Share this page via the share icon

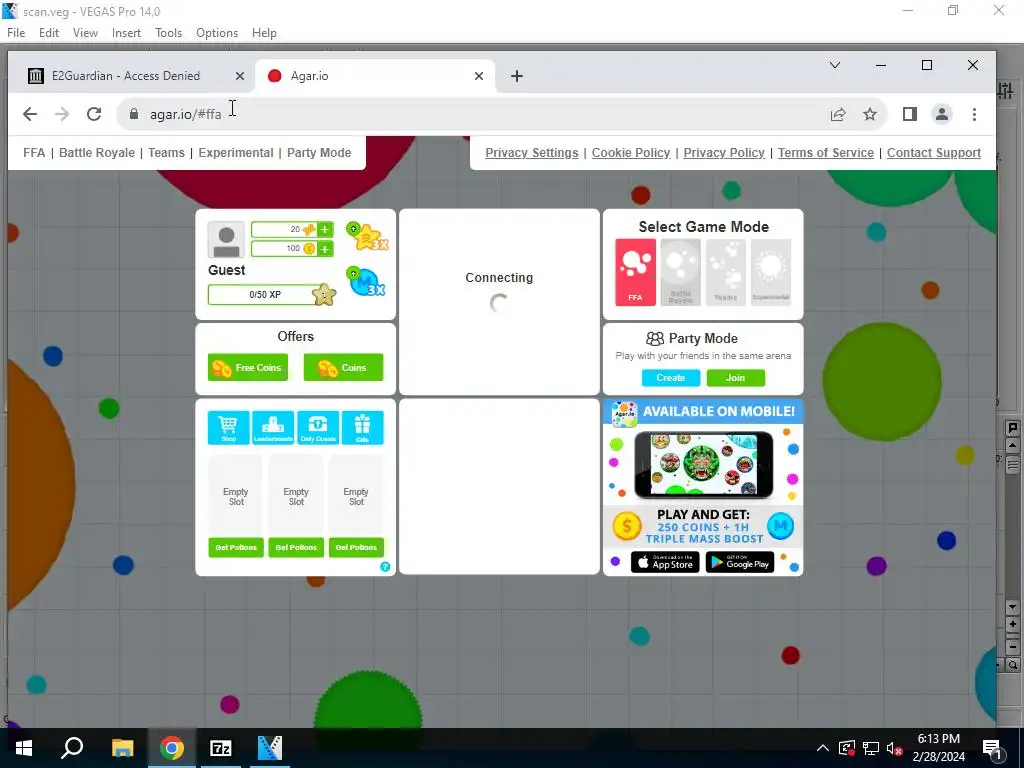(x=838, y=114)
